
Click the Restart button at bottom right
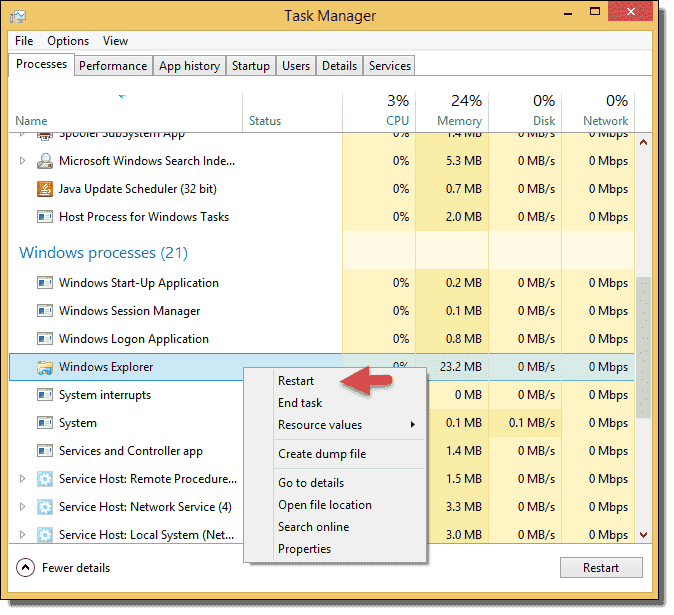601,568
